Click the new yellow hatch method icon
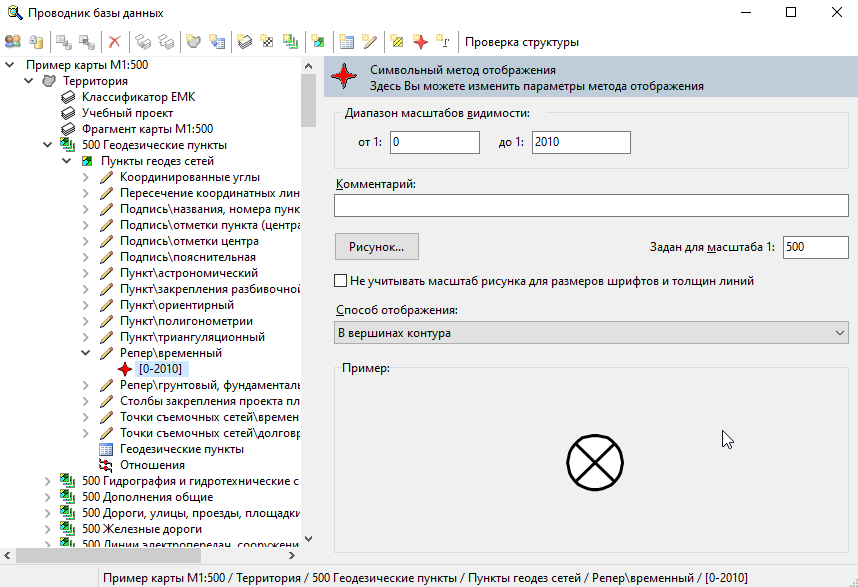The width and height of the screenshot is (858, 587). (397, 42)
